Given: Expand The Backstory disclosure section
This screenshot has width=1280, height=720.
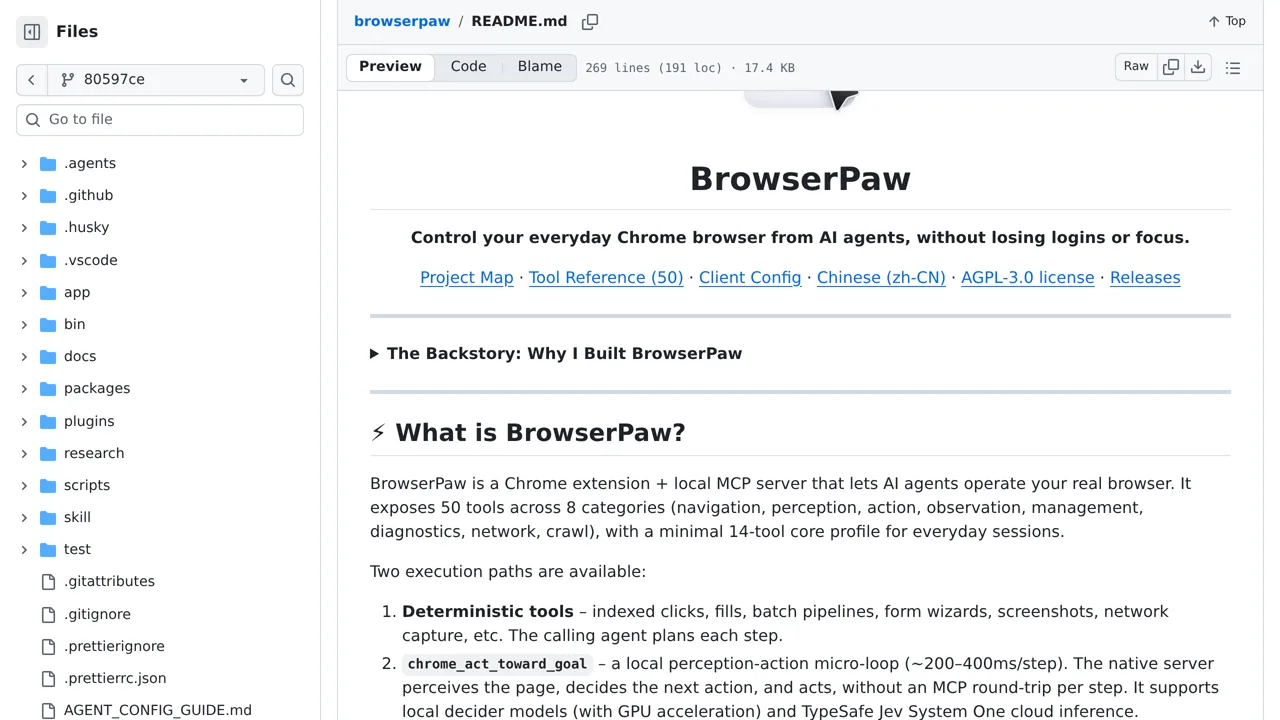Looking at the screenshot, I should [x=556, y=353].
